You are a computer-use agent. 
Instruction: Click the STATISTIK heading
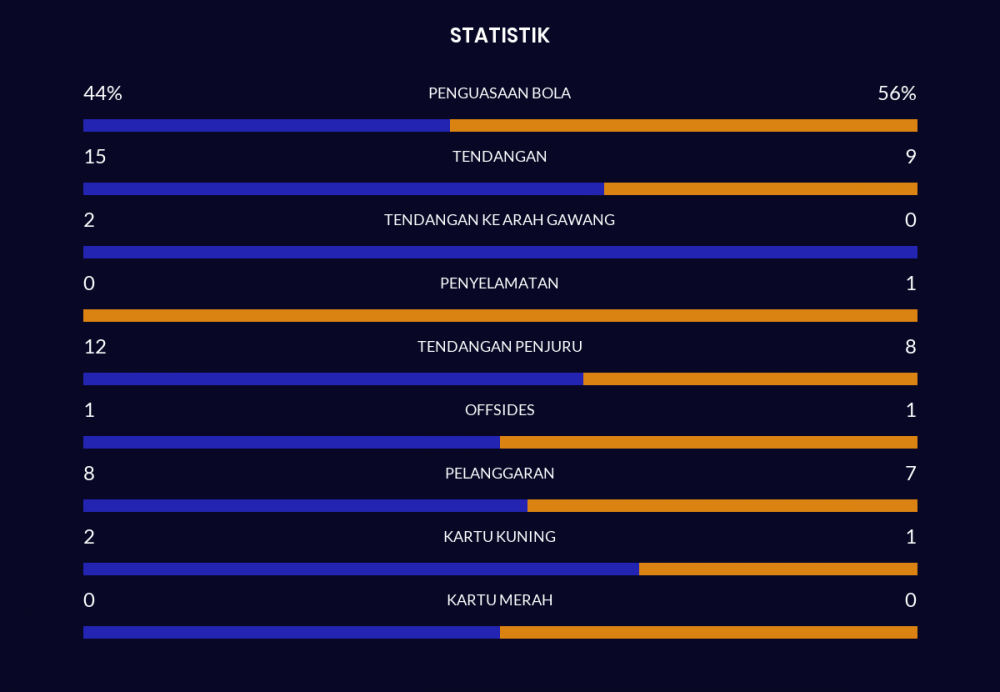coord(499,36)
